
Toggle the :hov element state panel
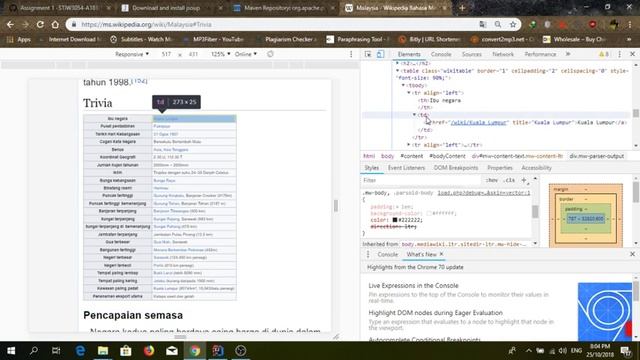[x=492, y=180]
